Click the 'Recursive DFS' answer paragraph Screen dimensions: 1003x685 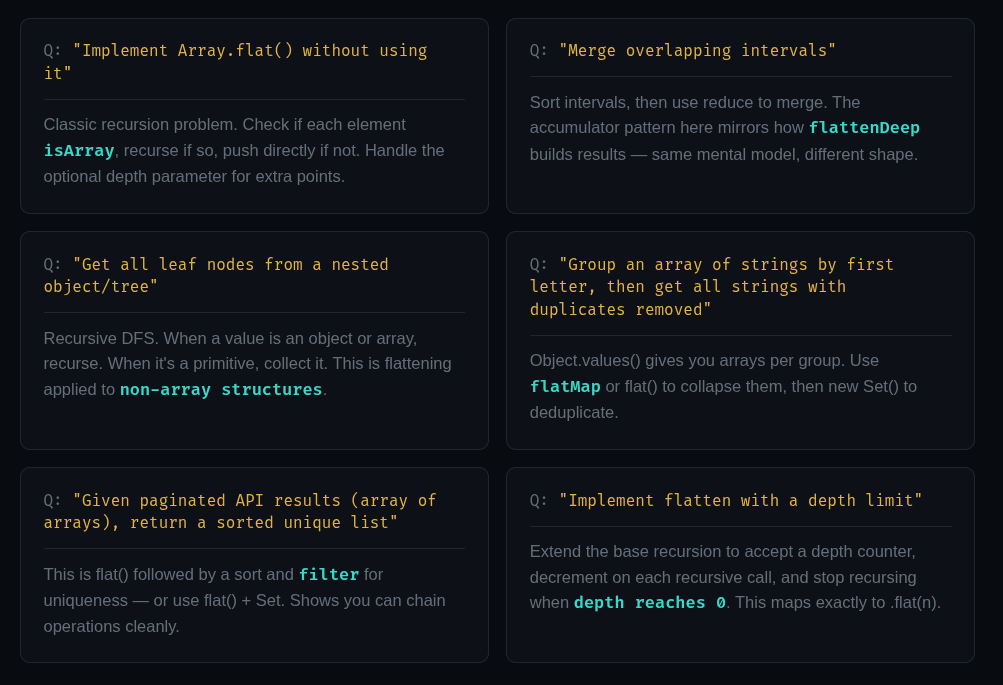pyautogui.click(x=248, y=363)
